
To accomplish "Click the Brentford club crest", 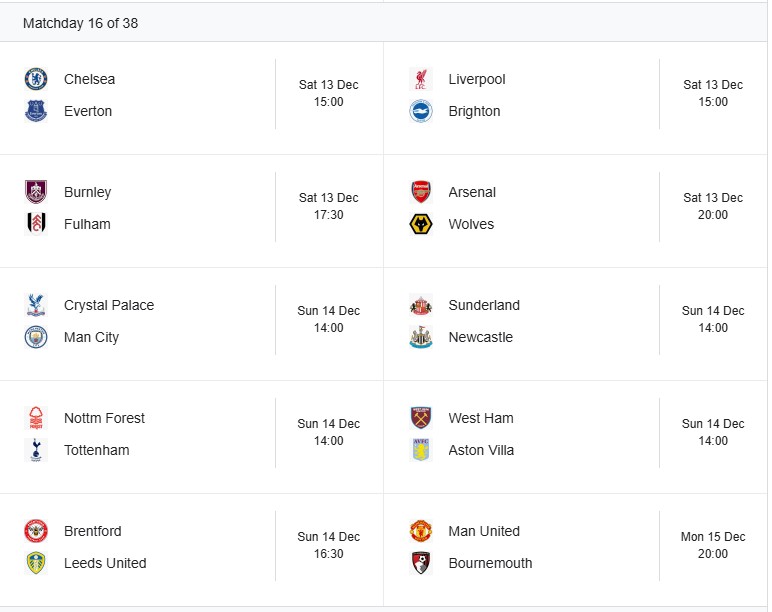I will 36,531.
